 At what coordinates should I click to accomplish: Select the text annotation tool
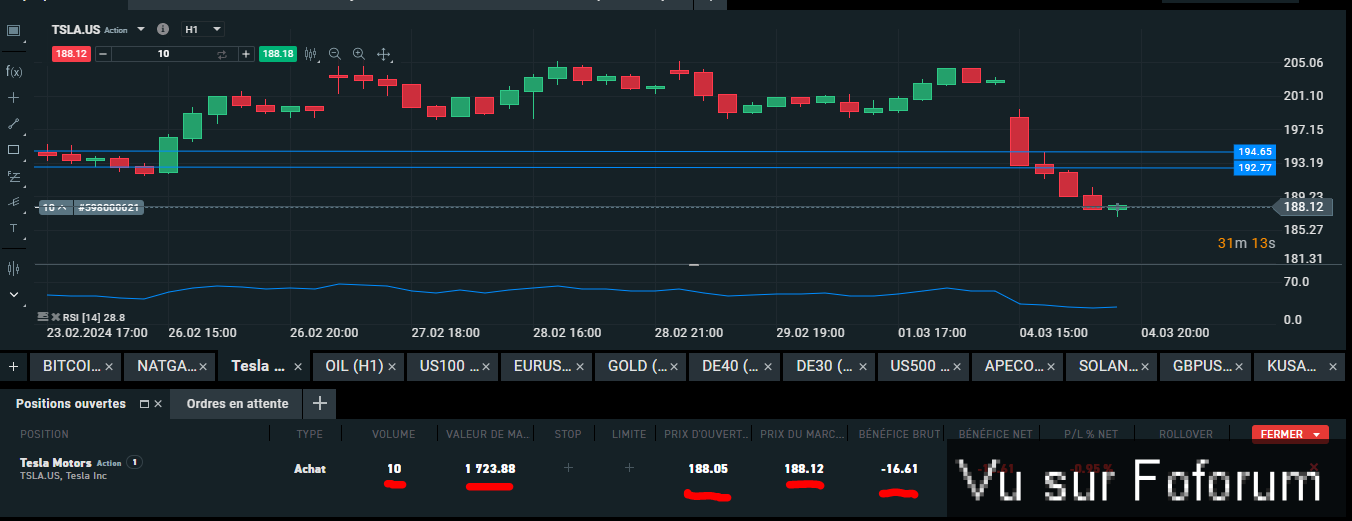coord(14,228)
